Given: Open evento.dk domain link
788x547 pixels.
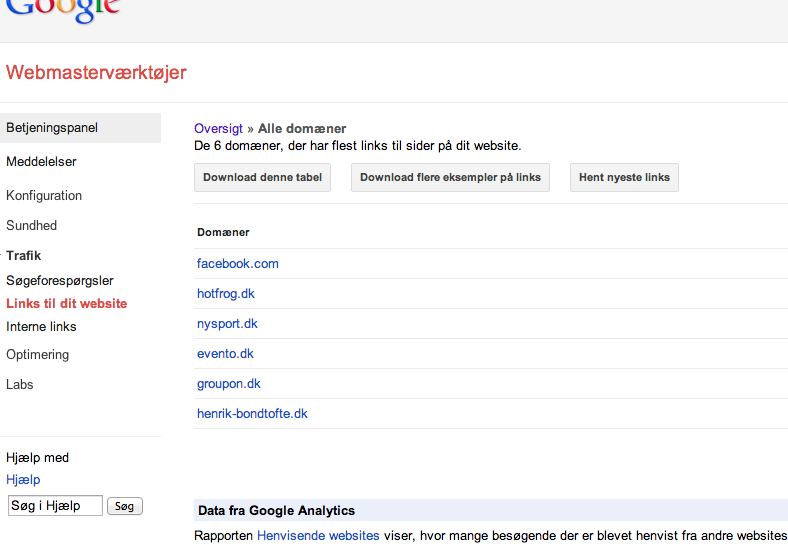Looking at the screenshot, I should [225, 354].
